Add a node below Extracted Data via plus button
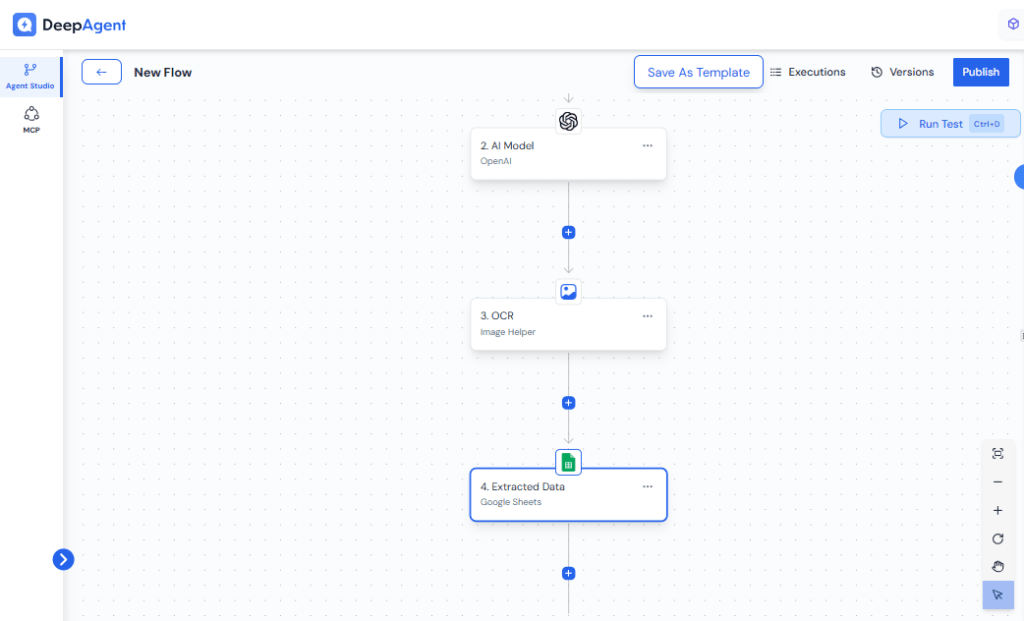Image resolution: width=1024 pixels, height=621 pixels. 568,573
